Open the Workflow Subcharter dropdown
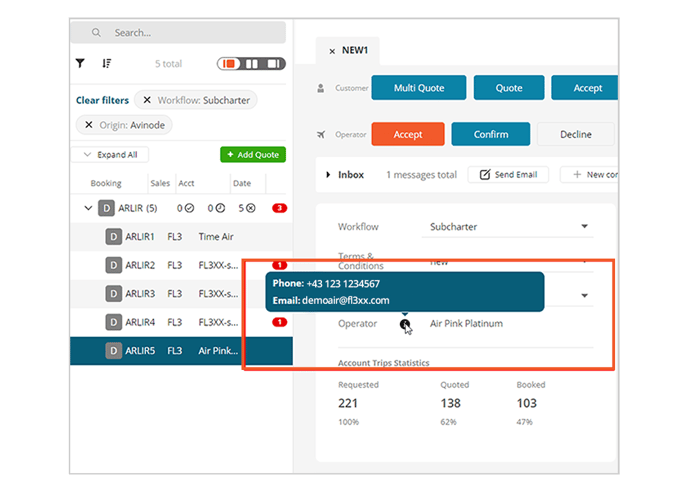Image resolution: width=688 pixels, height=491 pixels. coord(584,227)
